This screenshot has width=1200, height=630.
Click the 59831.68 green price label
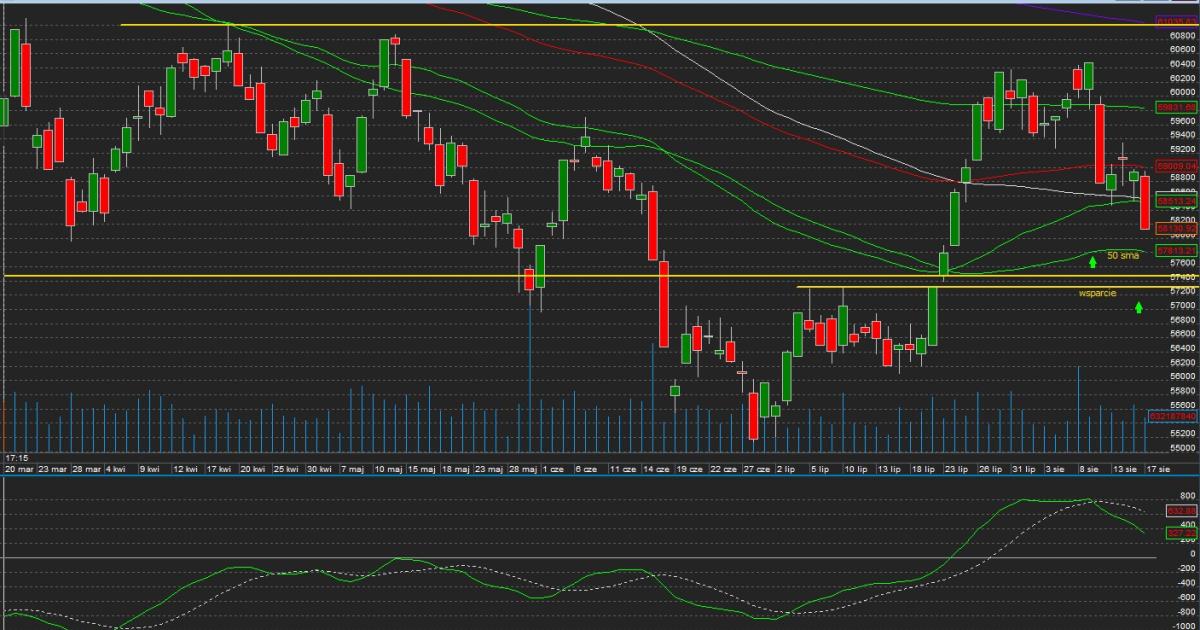(1176, 107)
